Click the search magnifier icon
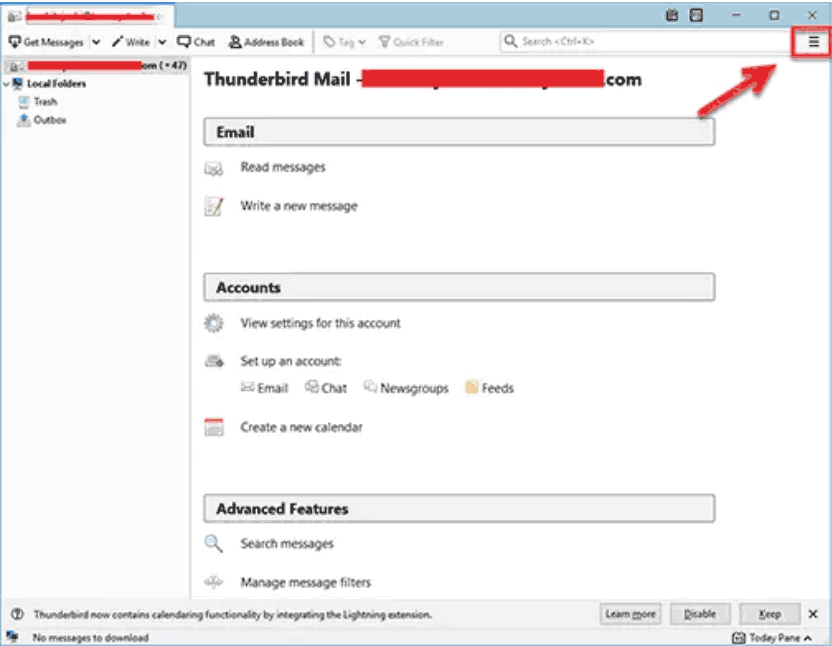This screenshot has width=832, height=646. click(510, 41)
